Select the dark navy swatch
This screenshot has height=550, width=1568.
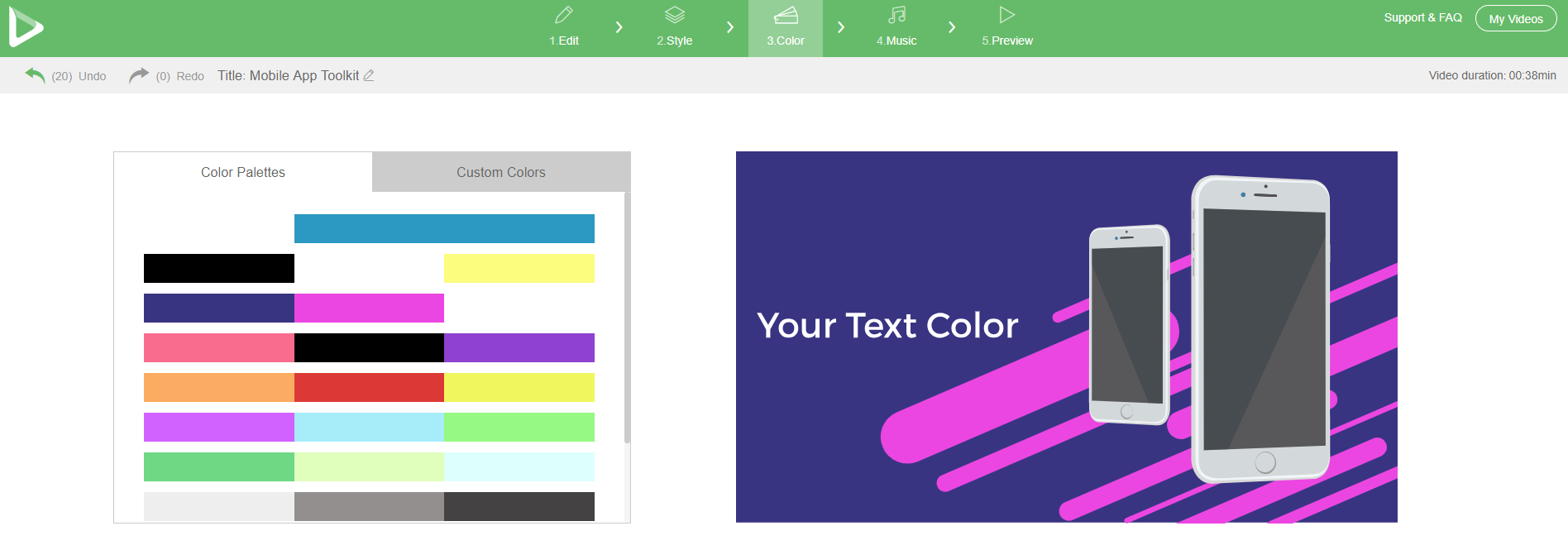219,308
